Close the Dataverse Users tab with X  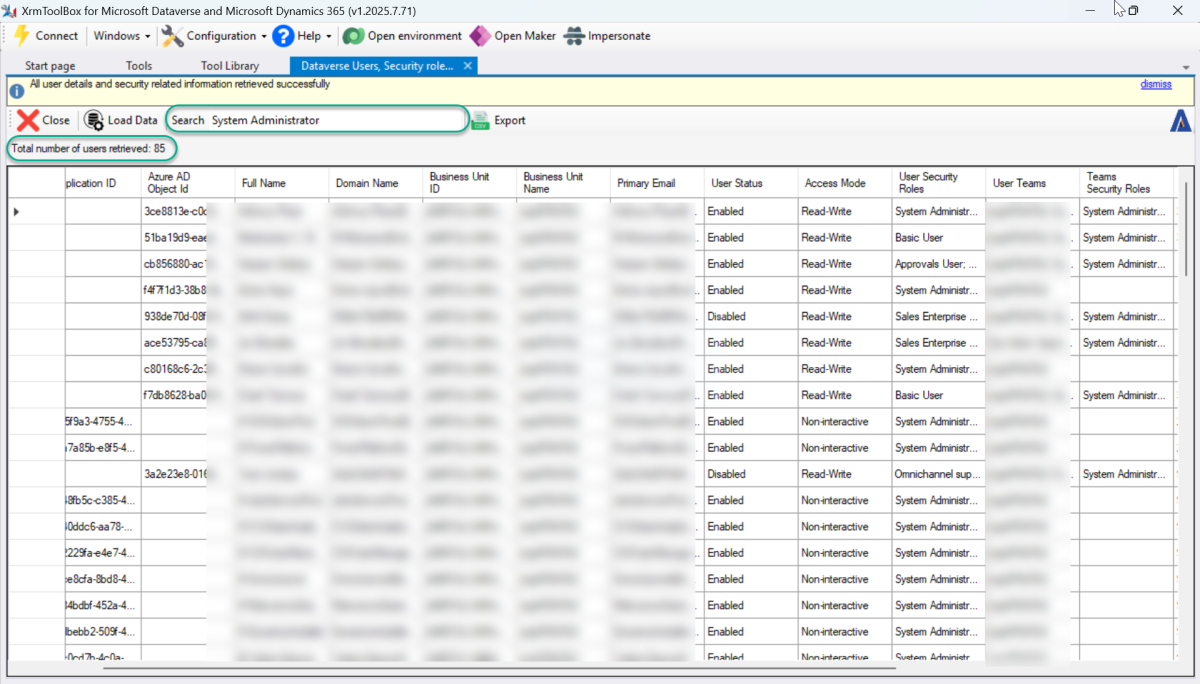468,66
